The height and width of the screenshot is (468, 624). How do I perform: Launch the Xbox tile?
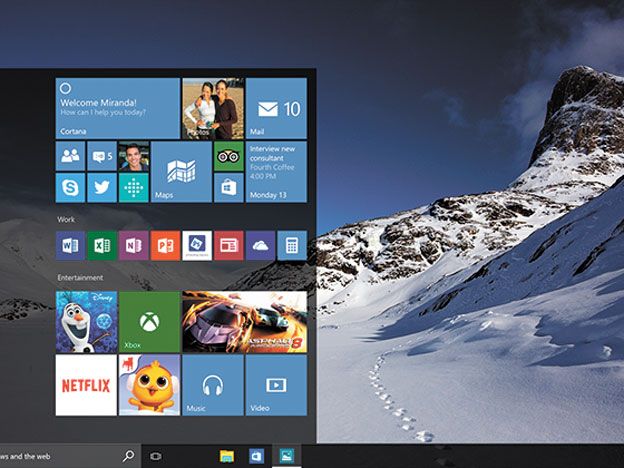(x=150, y=322)
